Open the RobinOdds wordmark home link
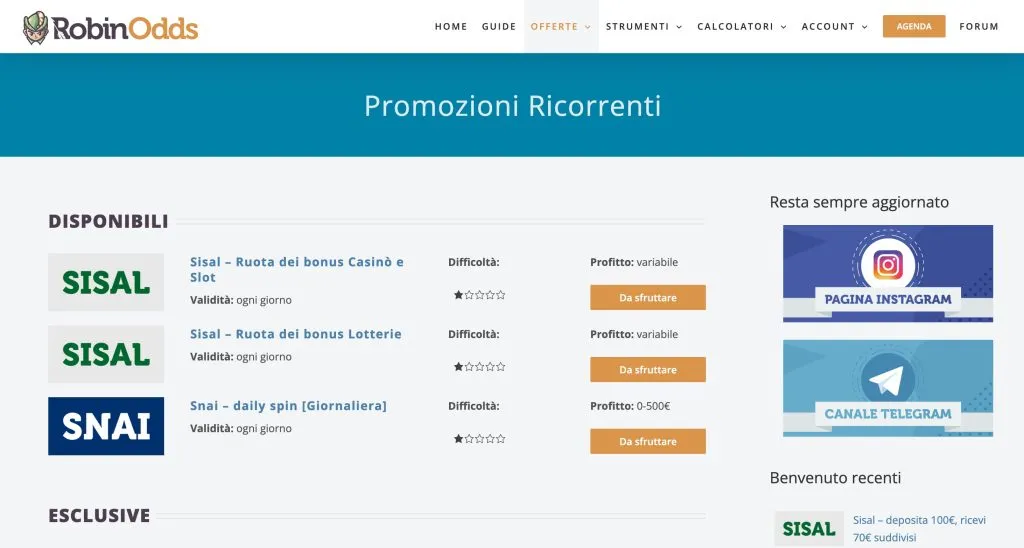This screenshot has width=1024, height=548. click(125, 28)
